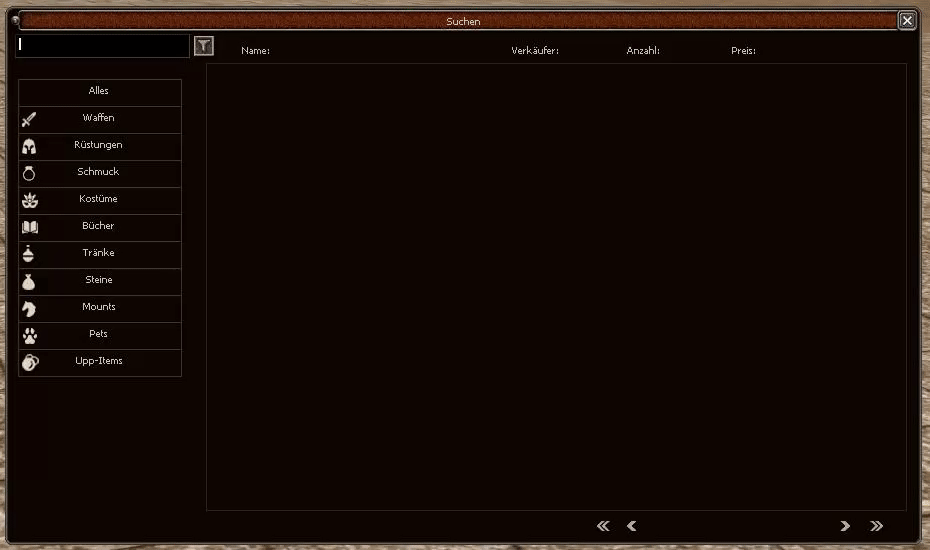Sort results by Preis column header
The height and width of the screenshot is (550, 930).
743,51
